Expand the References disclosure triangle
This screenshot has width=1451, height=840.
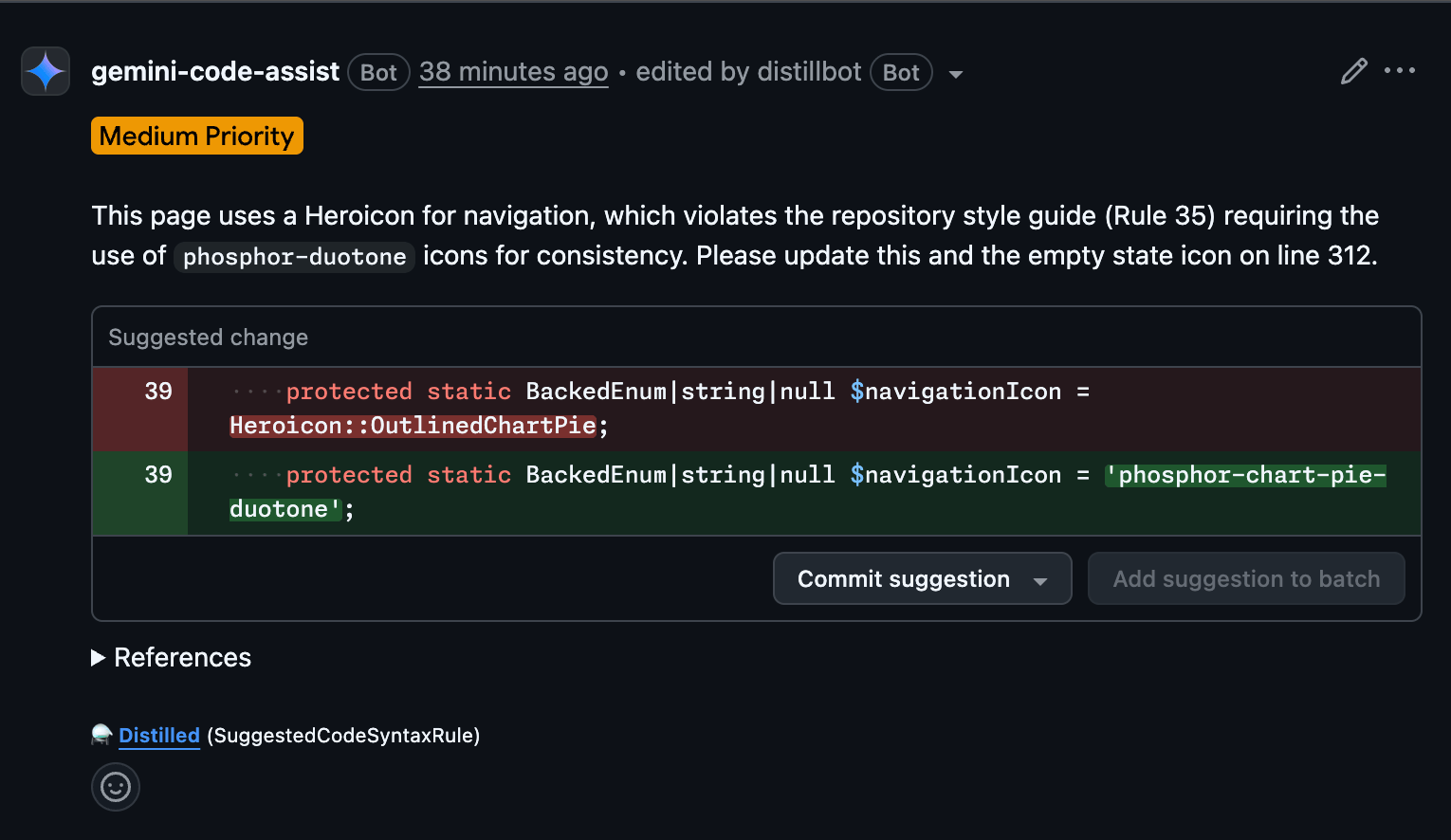click(x=98, y=658)
